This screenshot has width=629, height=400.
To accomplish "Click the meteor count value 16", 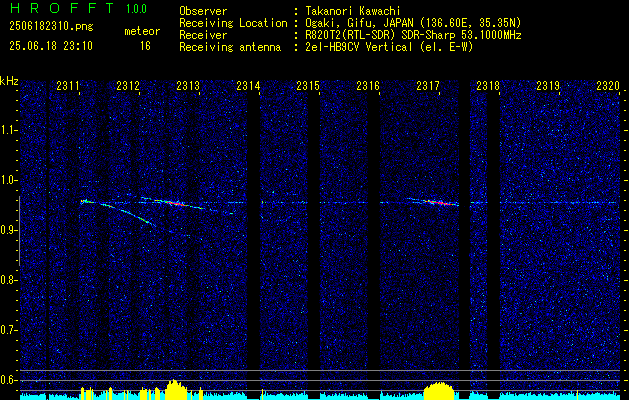I will tap(145, 46).
